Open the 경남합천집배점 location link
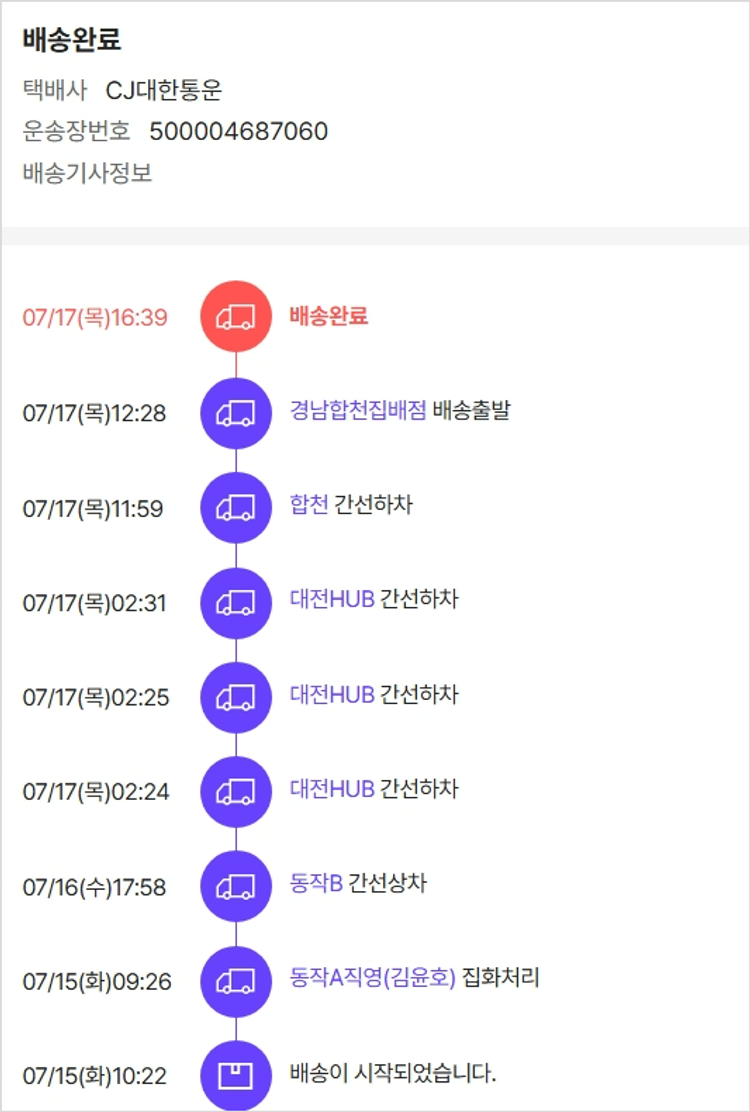750x1112 pixels. [358, 411]
